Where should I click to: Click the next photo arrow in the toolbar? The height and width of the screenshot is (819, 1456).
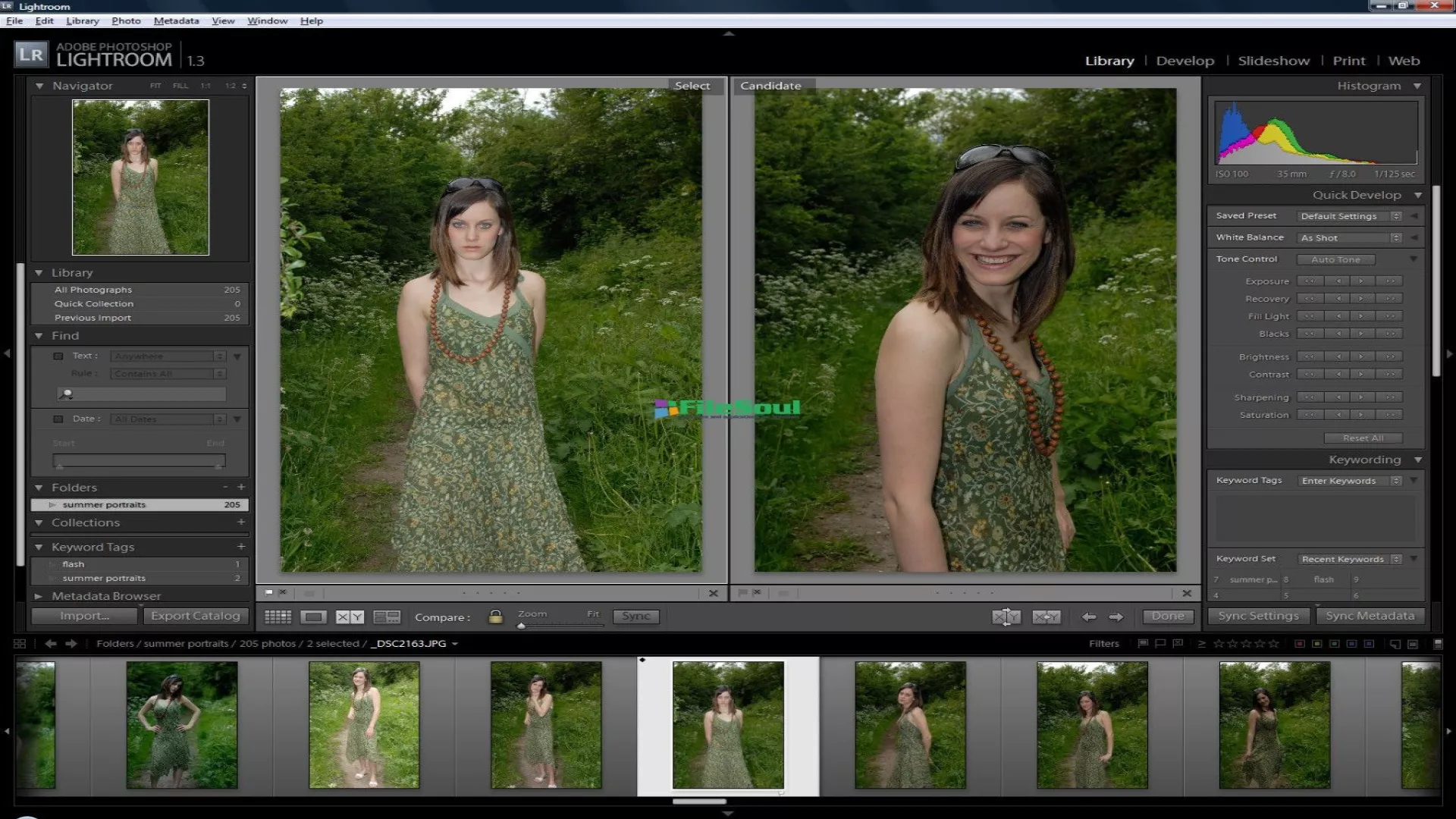1116,617
